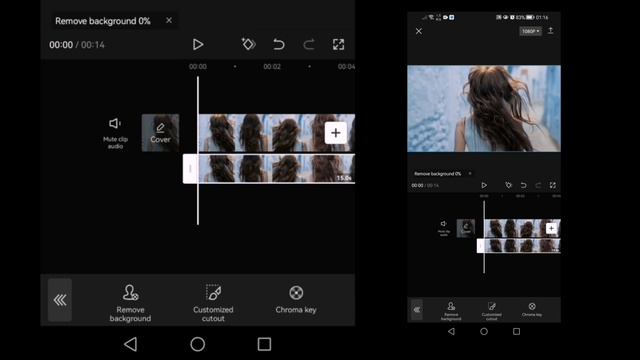Tap Android home button in phone view
640x360 pixels.
[x=484, y=331]
